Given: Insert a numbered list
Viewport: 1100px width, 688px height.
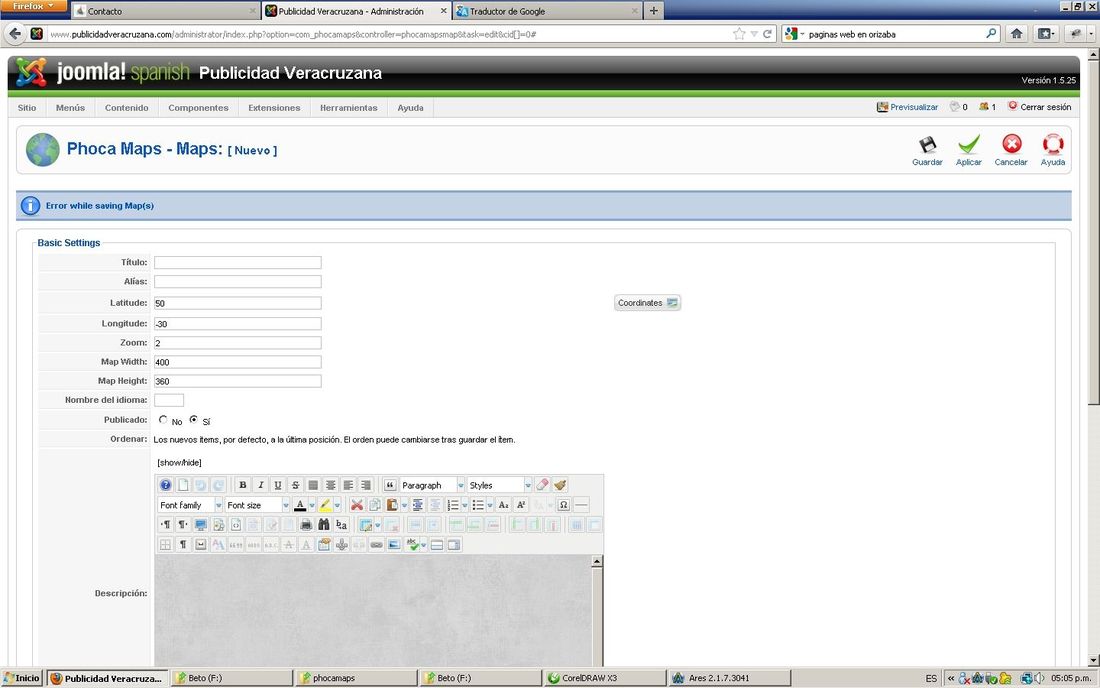Looking at the screenshot, I should [x=453, y=505].
